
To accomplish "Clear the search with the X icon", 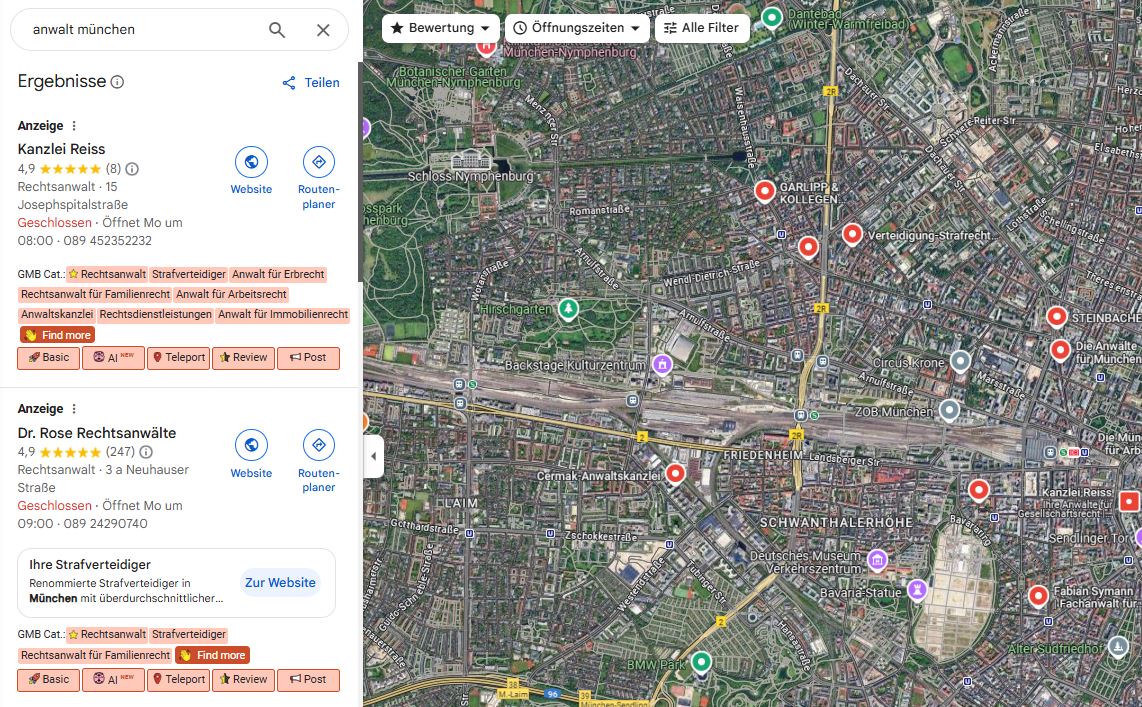I will click(323, 30).
